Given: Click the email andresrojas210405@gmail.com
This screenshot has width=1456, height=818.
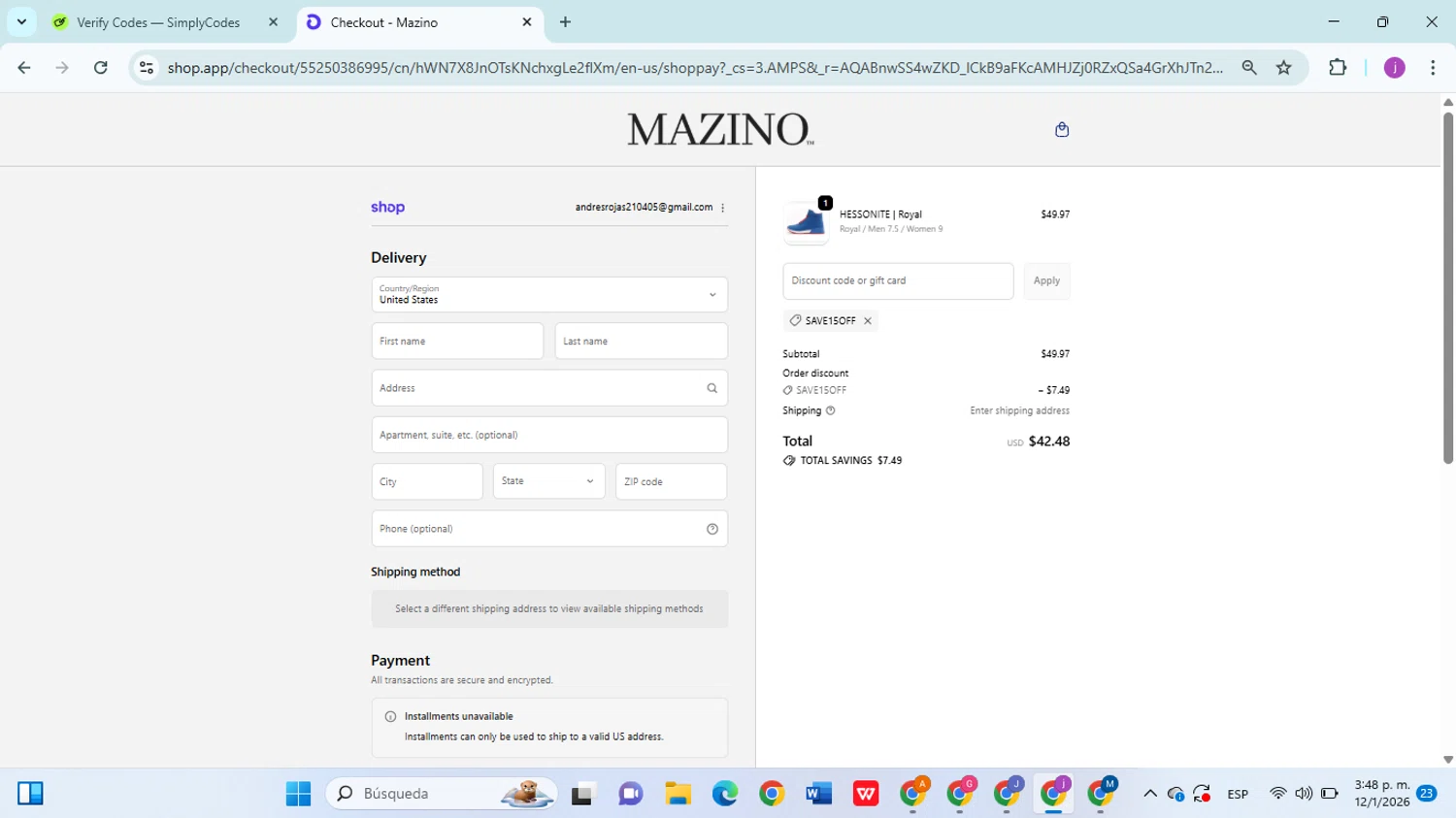Looking at the screenshot, I should click(644, 208).
